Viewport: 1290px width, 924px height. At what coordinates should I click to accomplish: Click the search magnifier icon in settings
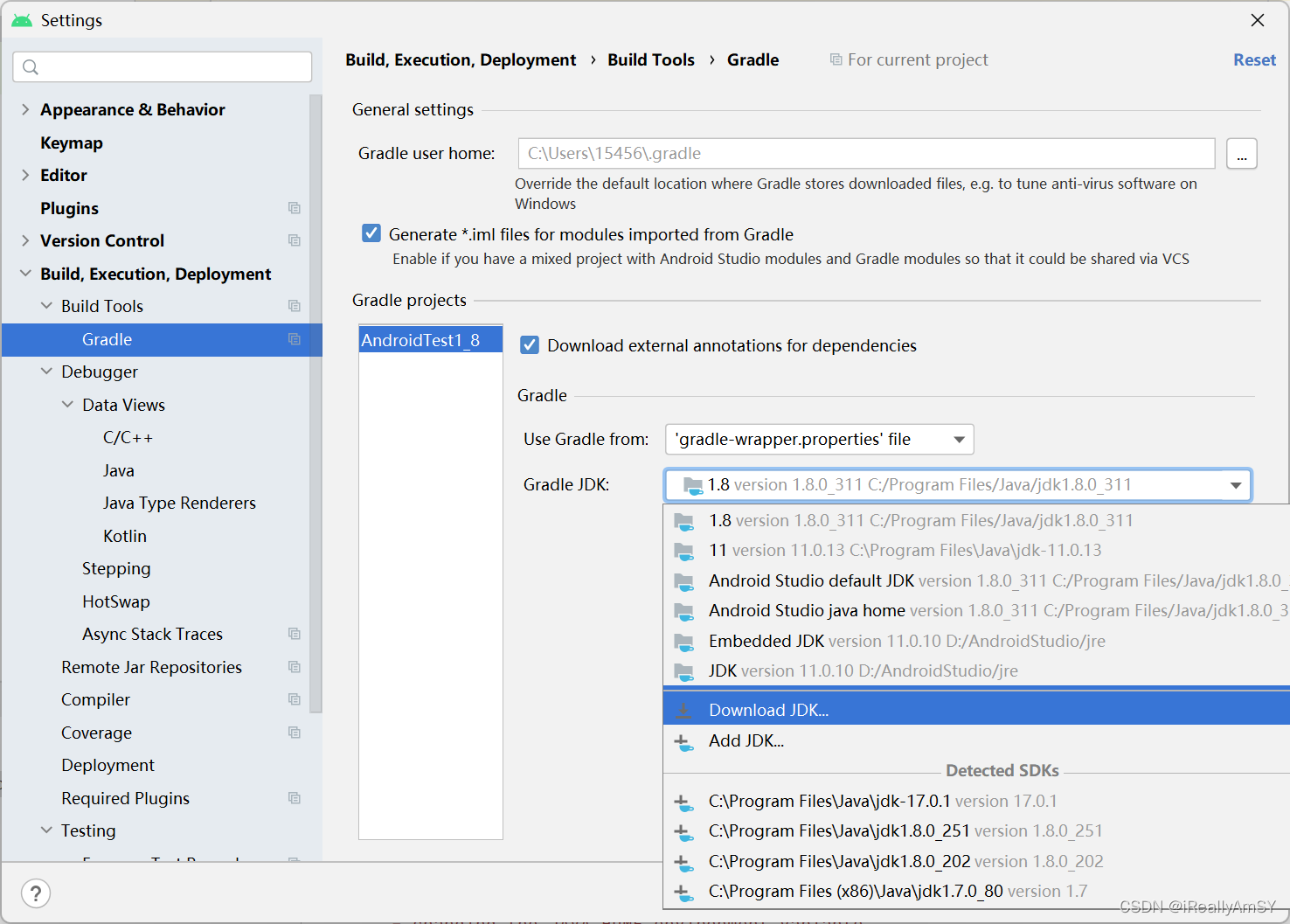pos(31,67)
